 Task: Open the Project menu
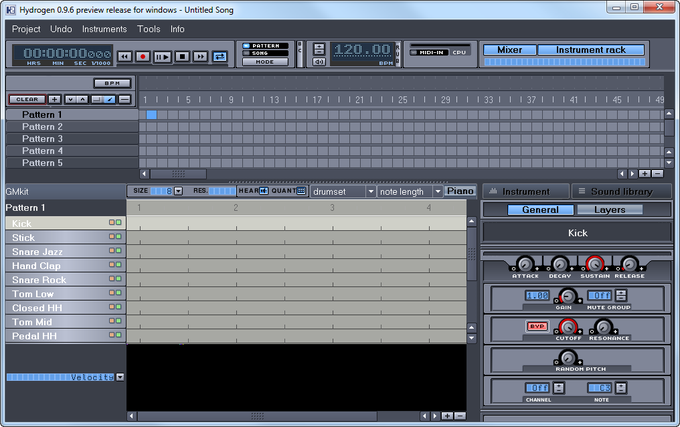point(26,29)
